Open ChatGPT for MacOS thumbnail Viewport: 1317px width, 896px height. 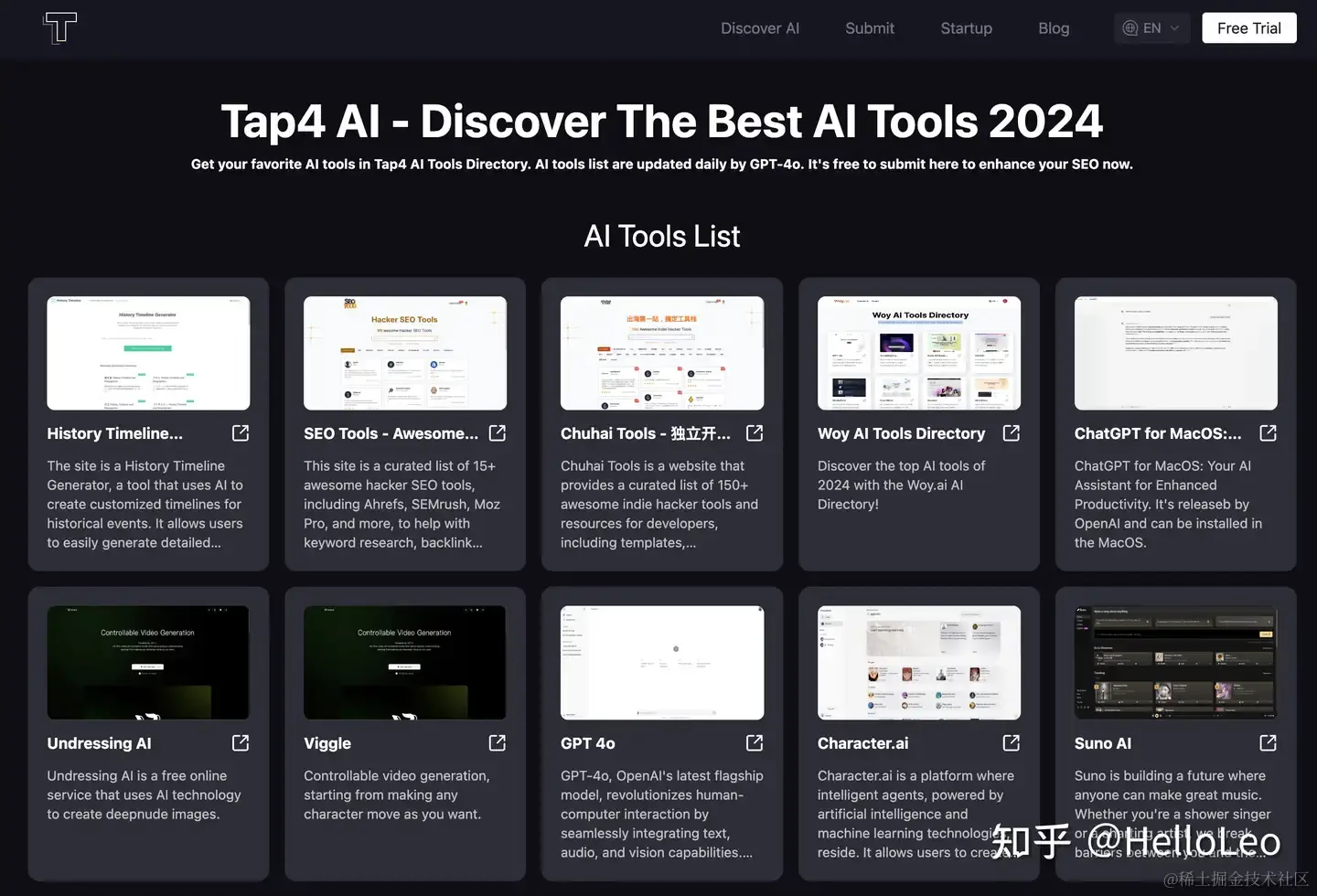click(1176, 353)
